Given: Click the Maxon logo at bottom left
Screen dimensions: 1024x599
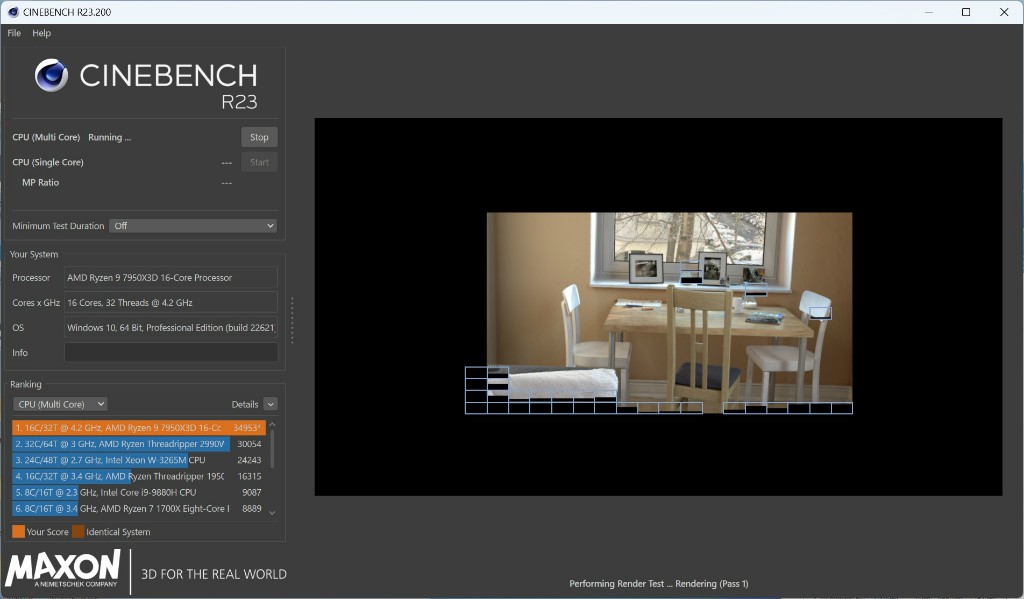Looking at the screenshot, I should click(63, 569).
